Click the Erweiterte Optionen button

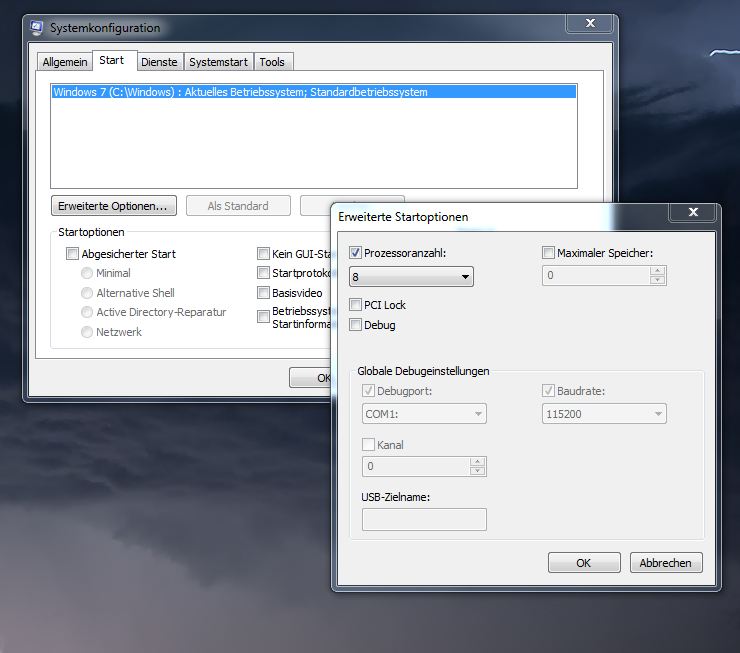[x=113, y=206]
